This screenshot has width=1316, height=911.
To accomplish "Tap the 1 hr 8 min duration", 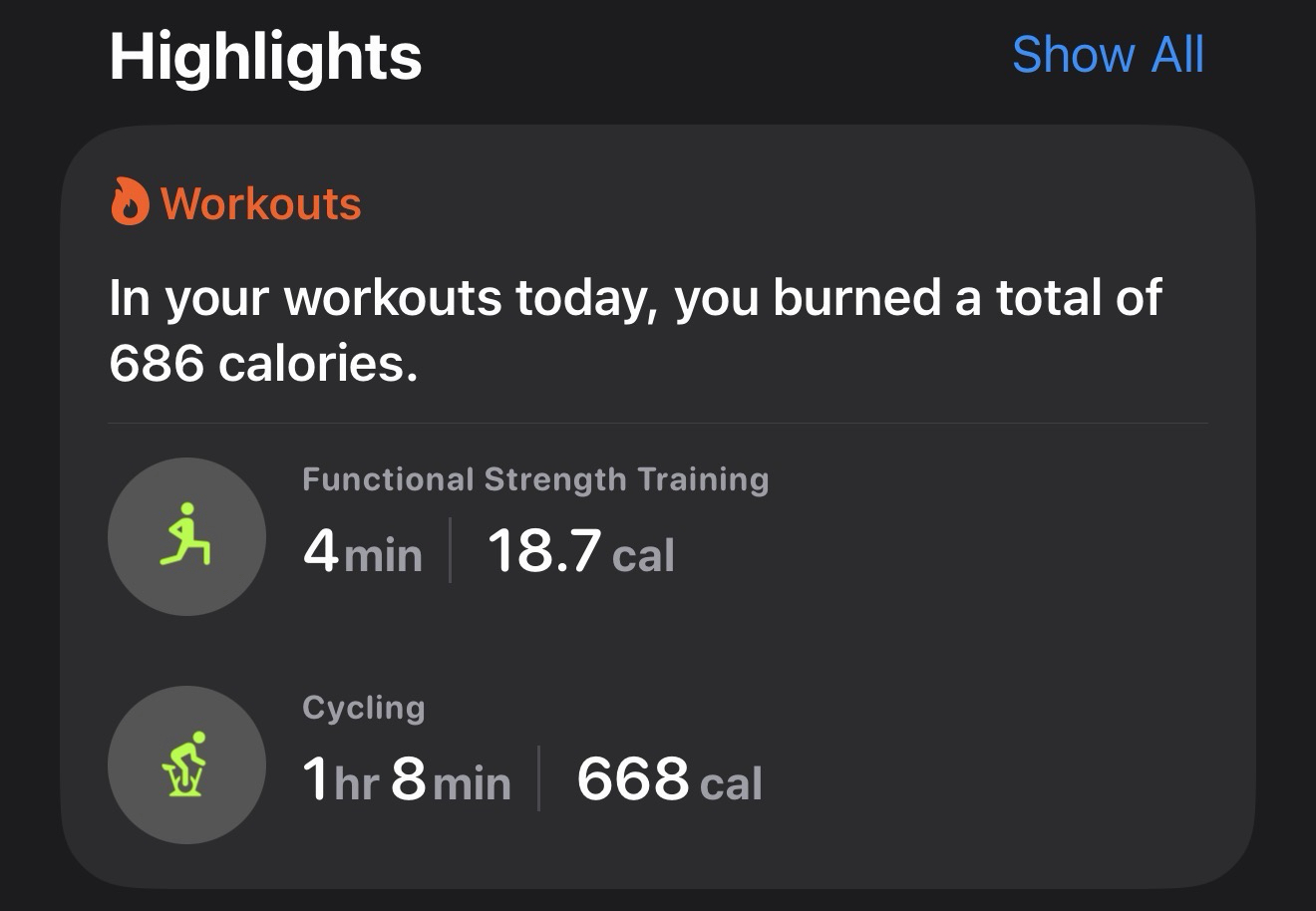I will (406, 778).
